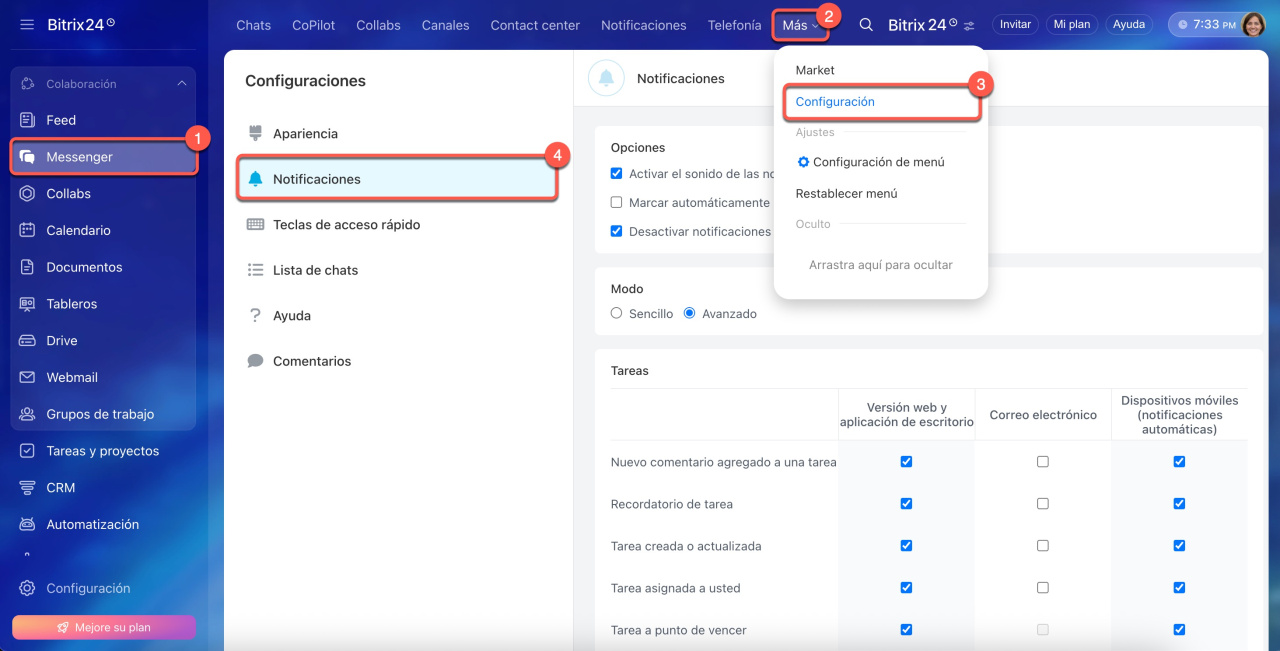Click the Invitar button
This screenshot has height=651, width=1280.
[1015, 25]
